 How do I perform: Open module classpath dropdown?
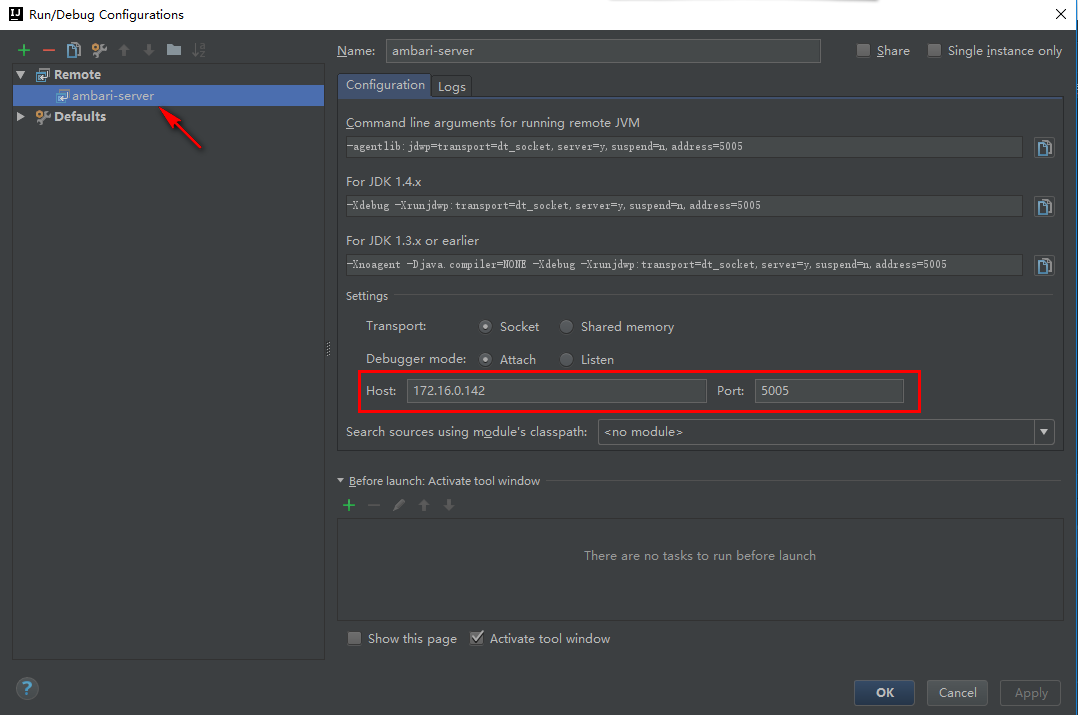[x=1044, y=432]
